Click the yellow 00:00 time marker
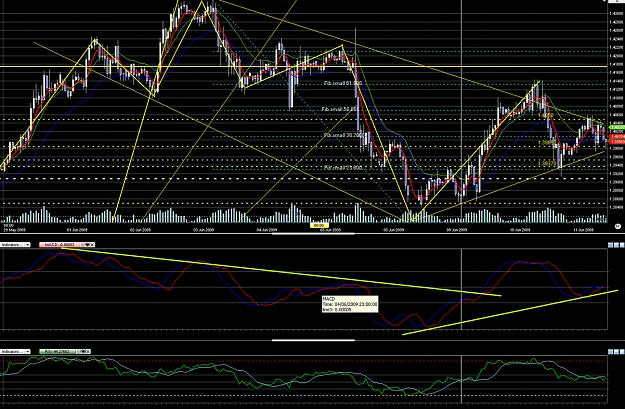The height and width of the screenshot is (409, 625). pos(318,226)
